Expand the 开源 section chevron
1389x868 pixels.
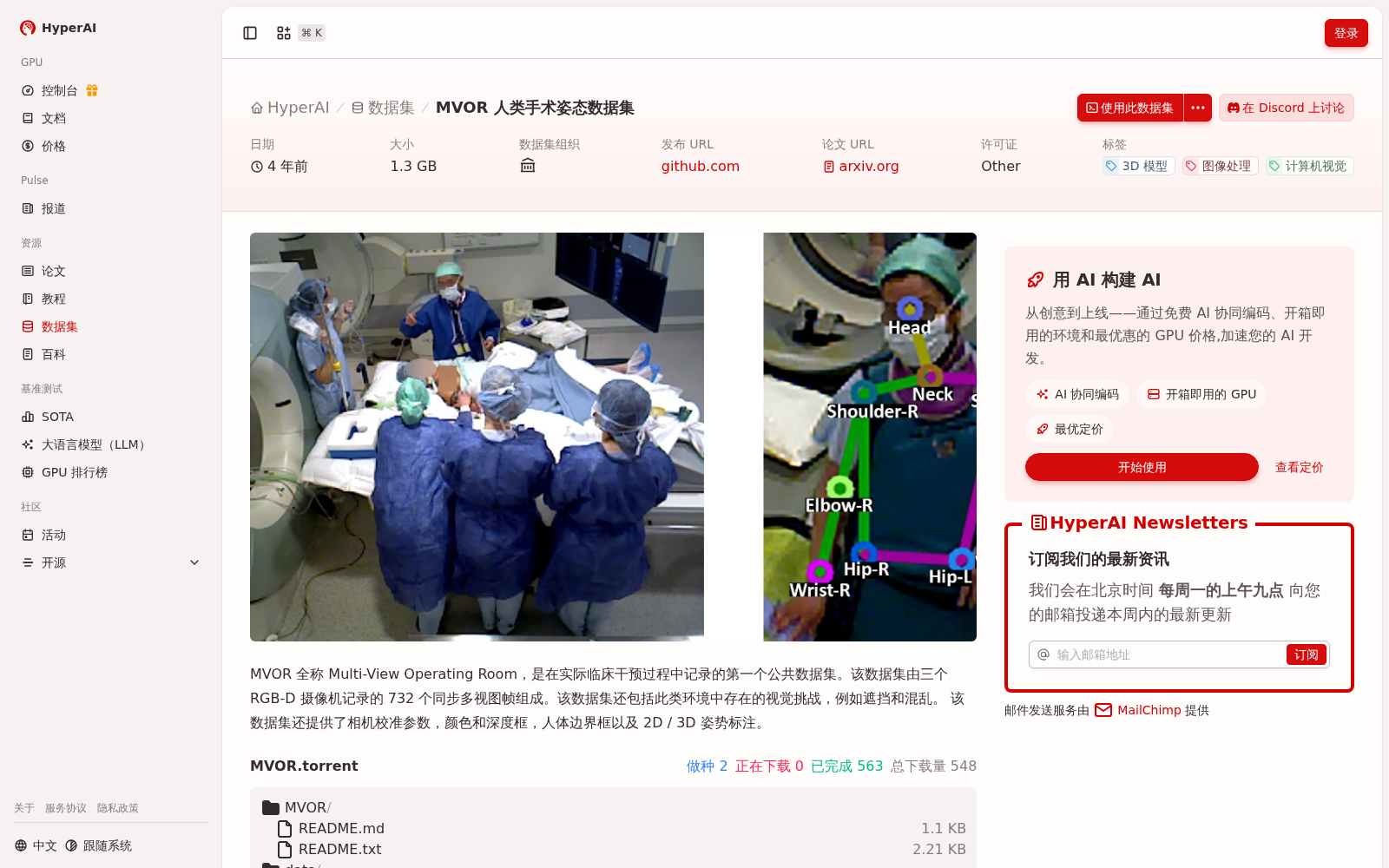coord(194,562)
